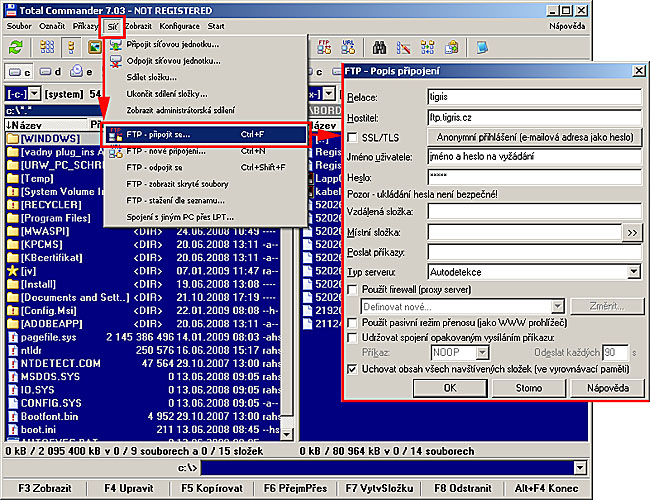Viewport: 650px width, 500px height.
Task: Click F5 Kopírovat function button
Action: click(212, 488)
